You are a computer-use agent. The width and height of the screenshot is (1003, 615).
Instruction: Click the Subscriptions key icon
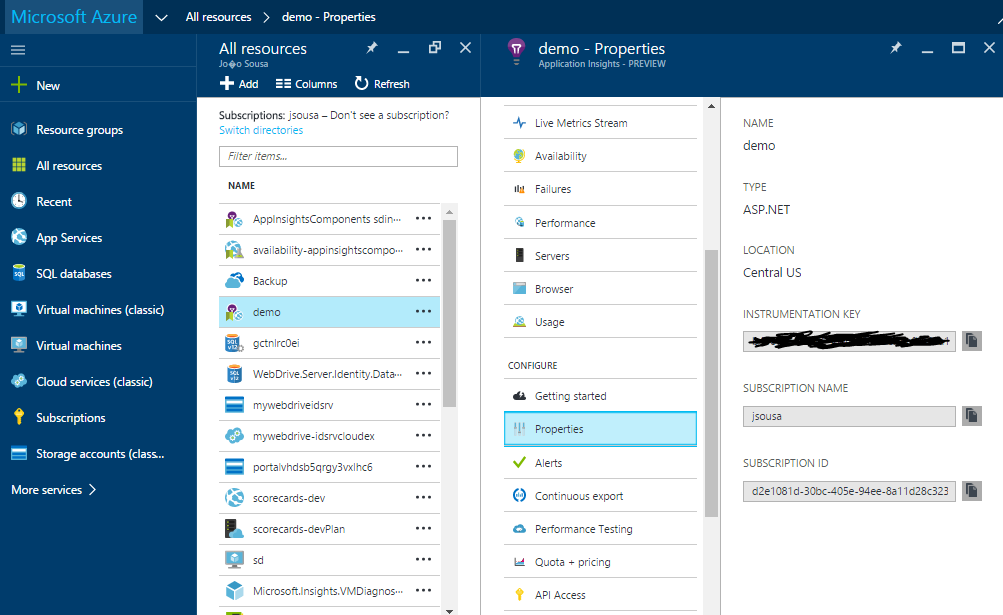[19, 417]
